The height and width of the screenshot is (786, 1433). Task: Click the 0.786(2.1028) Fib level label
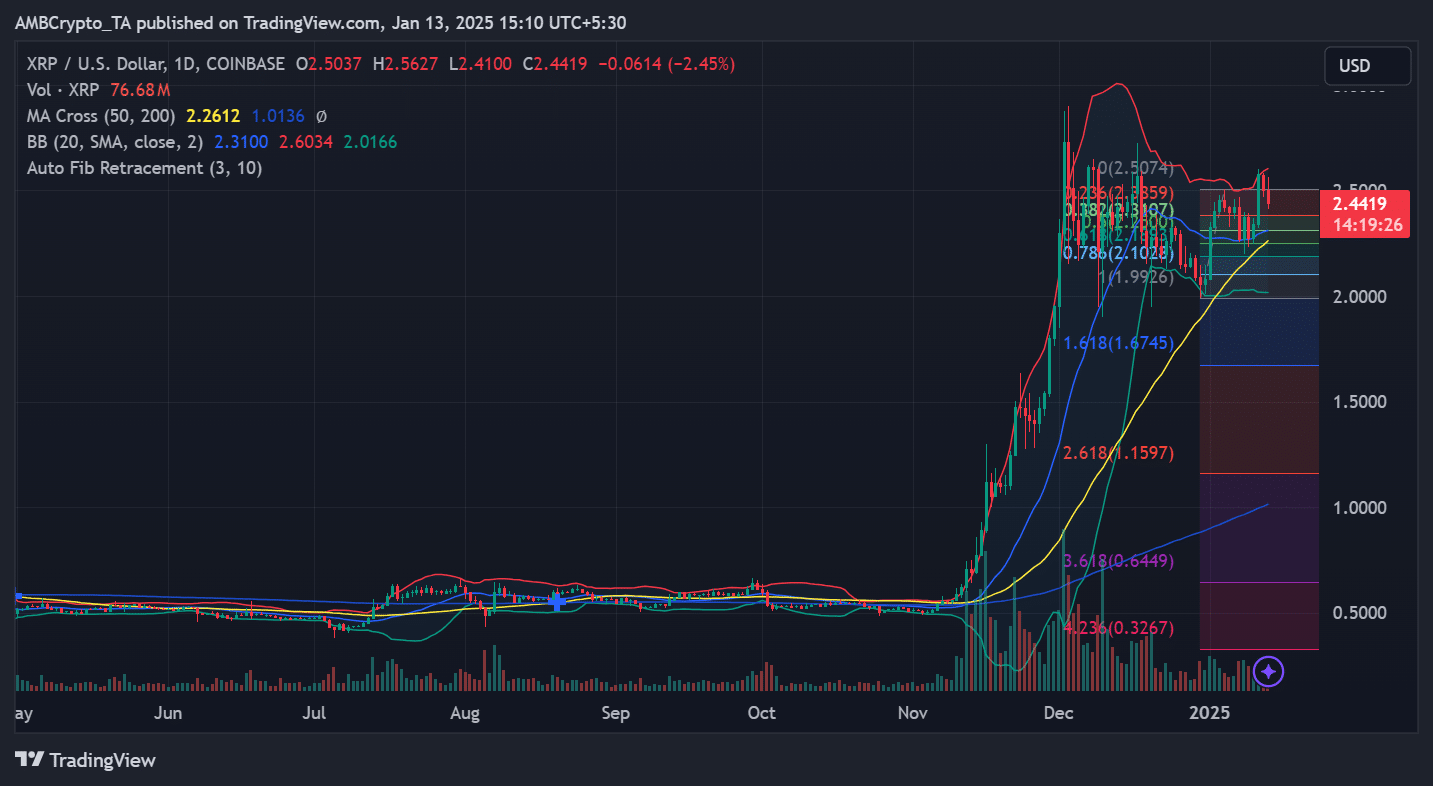[x=1119, y=253]
